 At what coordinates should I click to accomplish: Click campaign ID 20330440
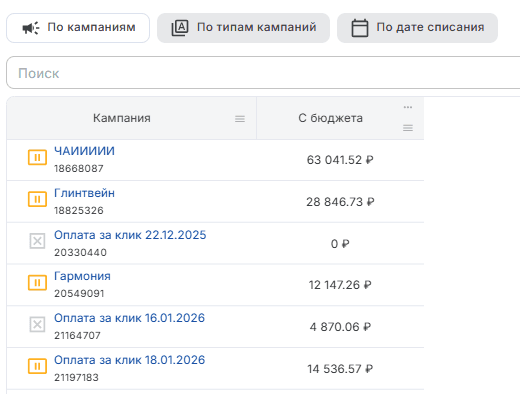80,253
